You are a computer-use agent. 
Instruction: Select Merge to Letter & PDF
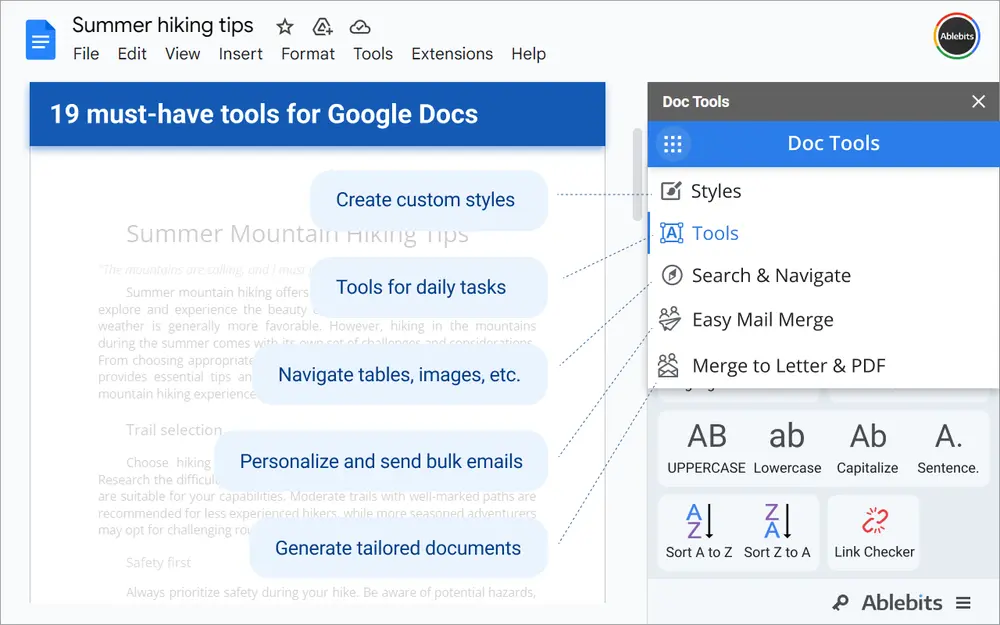coord(788,365)
